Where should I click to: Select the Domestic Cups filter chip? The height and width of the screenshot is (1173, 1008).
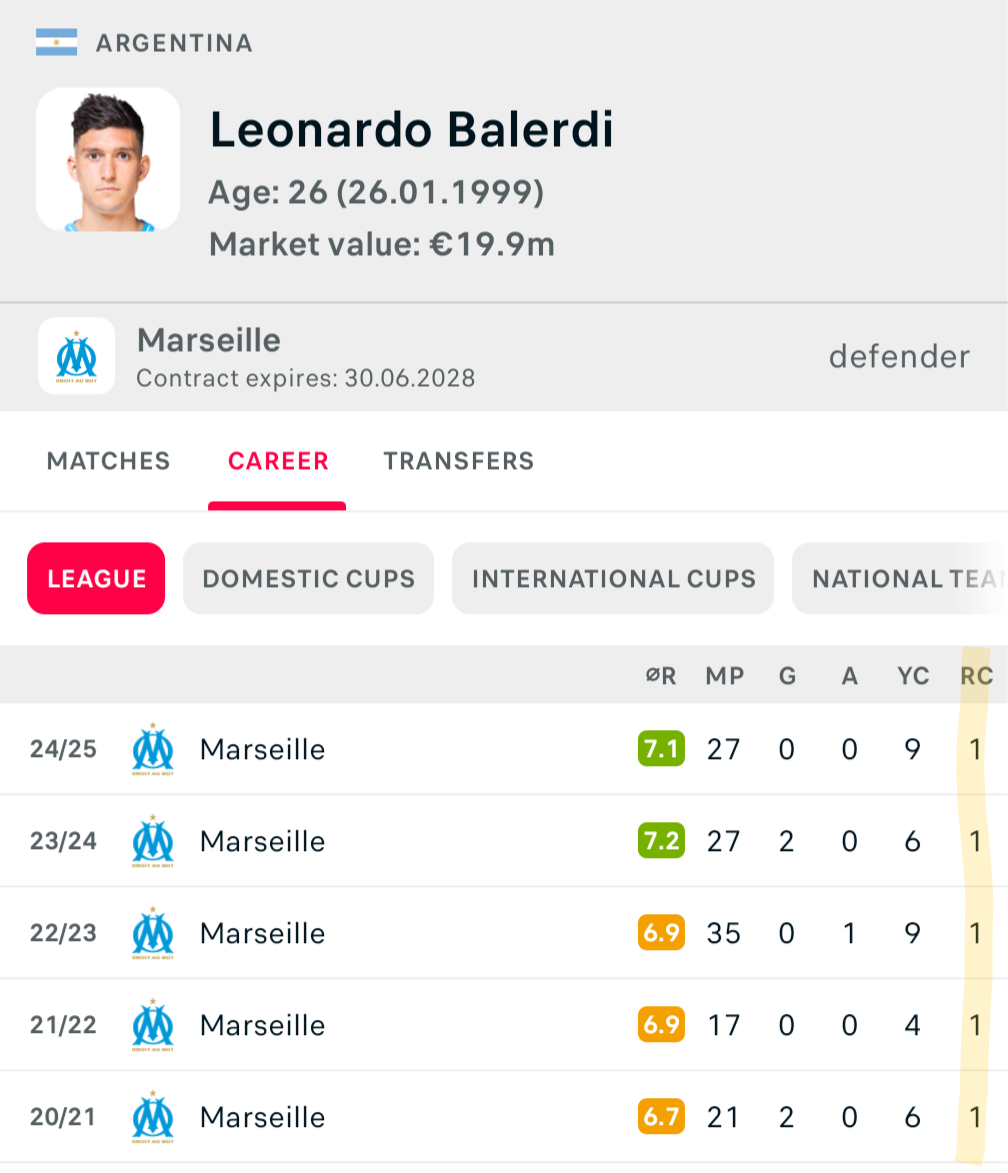(x=308, y=578)
